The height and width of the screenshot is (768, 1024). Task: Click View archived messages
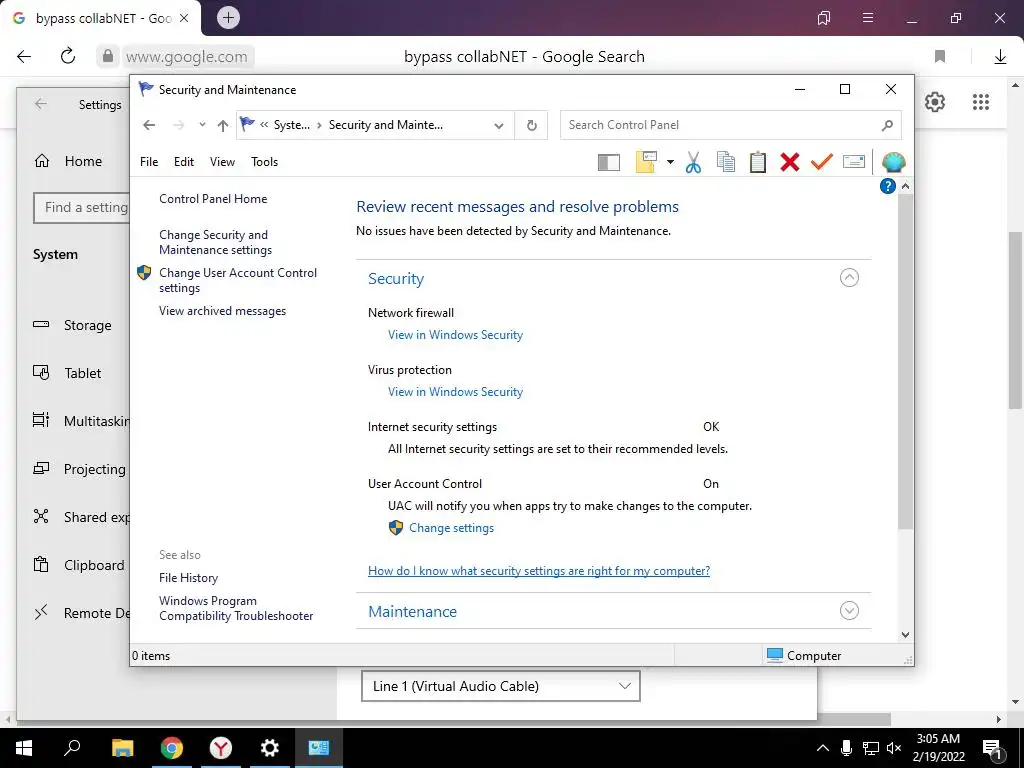[x=222, y=311]
